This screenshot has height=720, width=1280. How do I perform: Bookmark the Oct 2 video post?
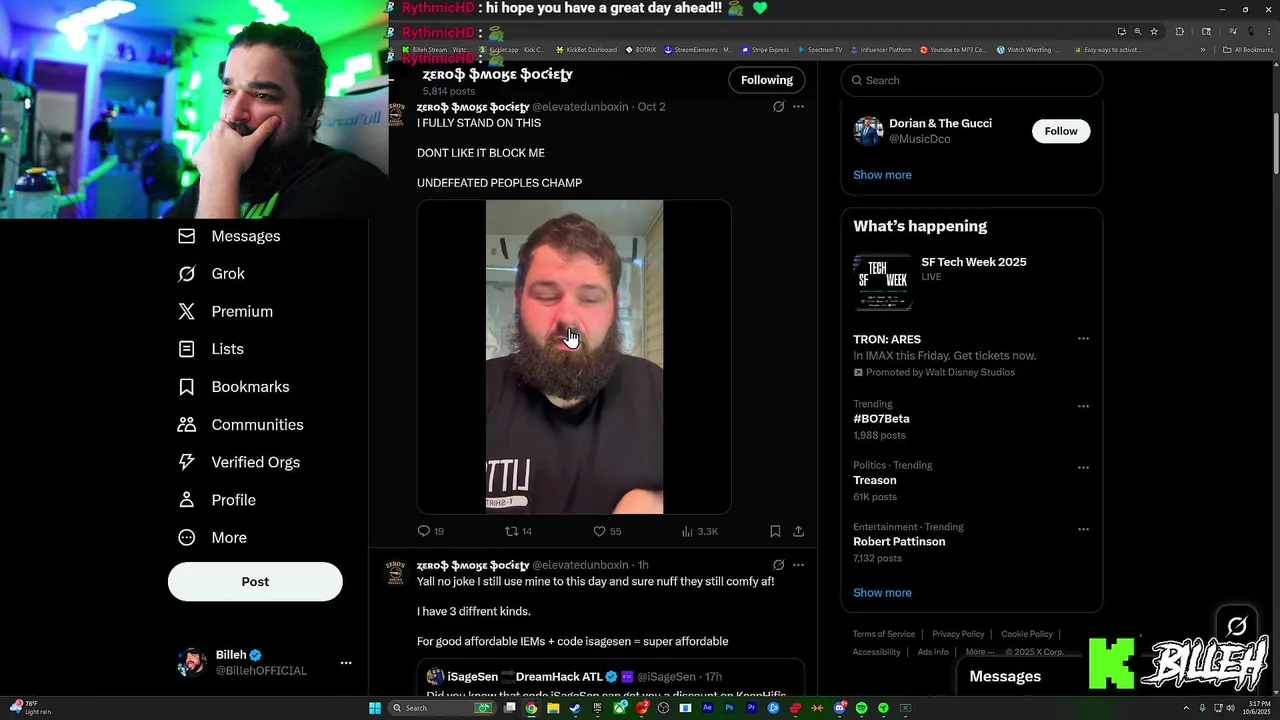pyautogui.click(x=775, y=531)
